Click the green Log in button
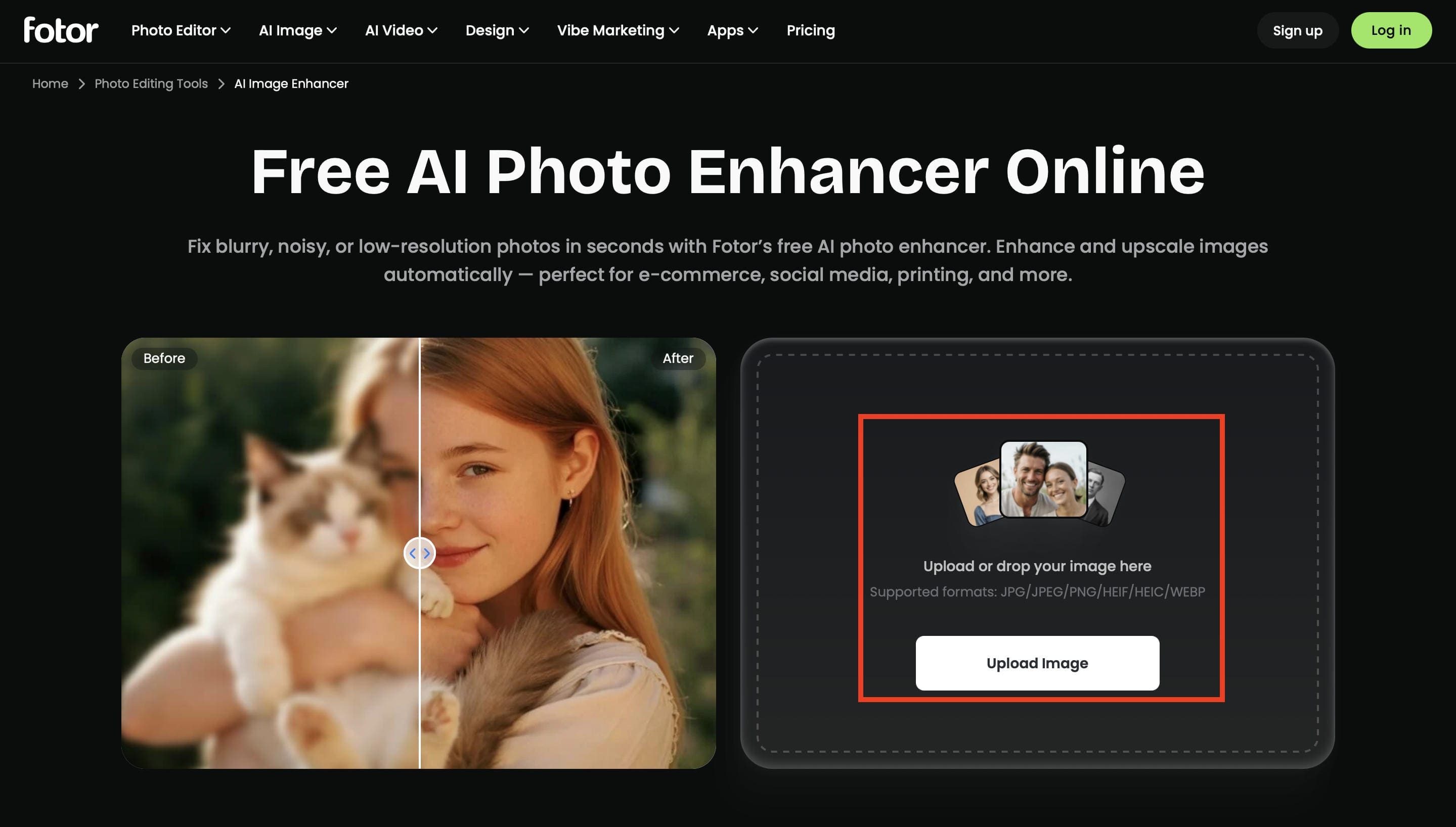The width and height of the screenshot is (1456, 827). 1391,31
